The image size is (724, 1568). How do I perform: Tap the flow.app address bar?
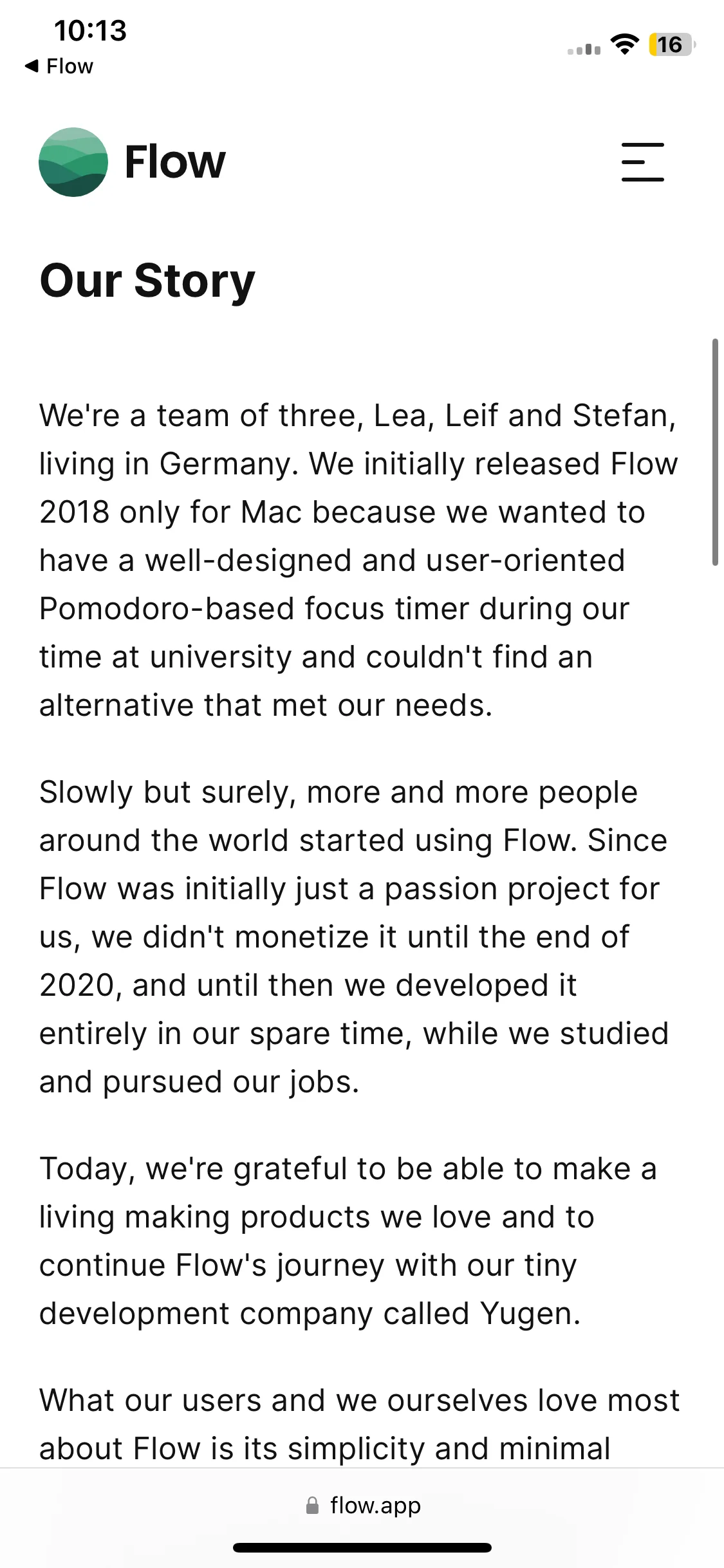pyautogui.click(x=362, y=1506)
